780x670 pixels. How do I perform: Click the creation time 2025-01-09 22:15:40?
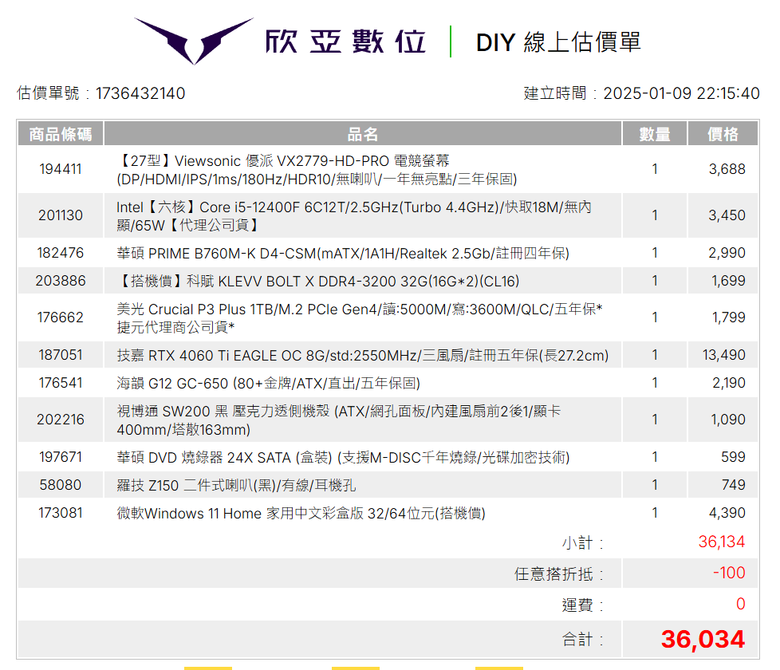click(x=681, y=93)
